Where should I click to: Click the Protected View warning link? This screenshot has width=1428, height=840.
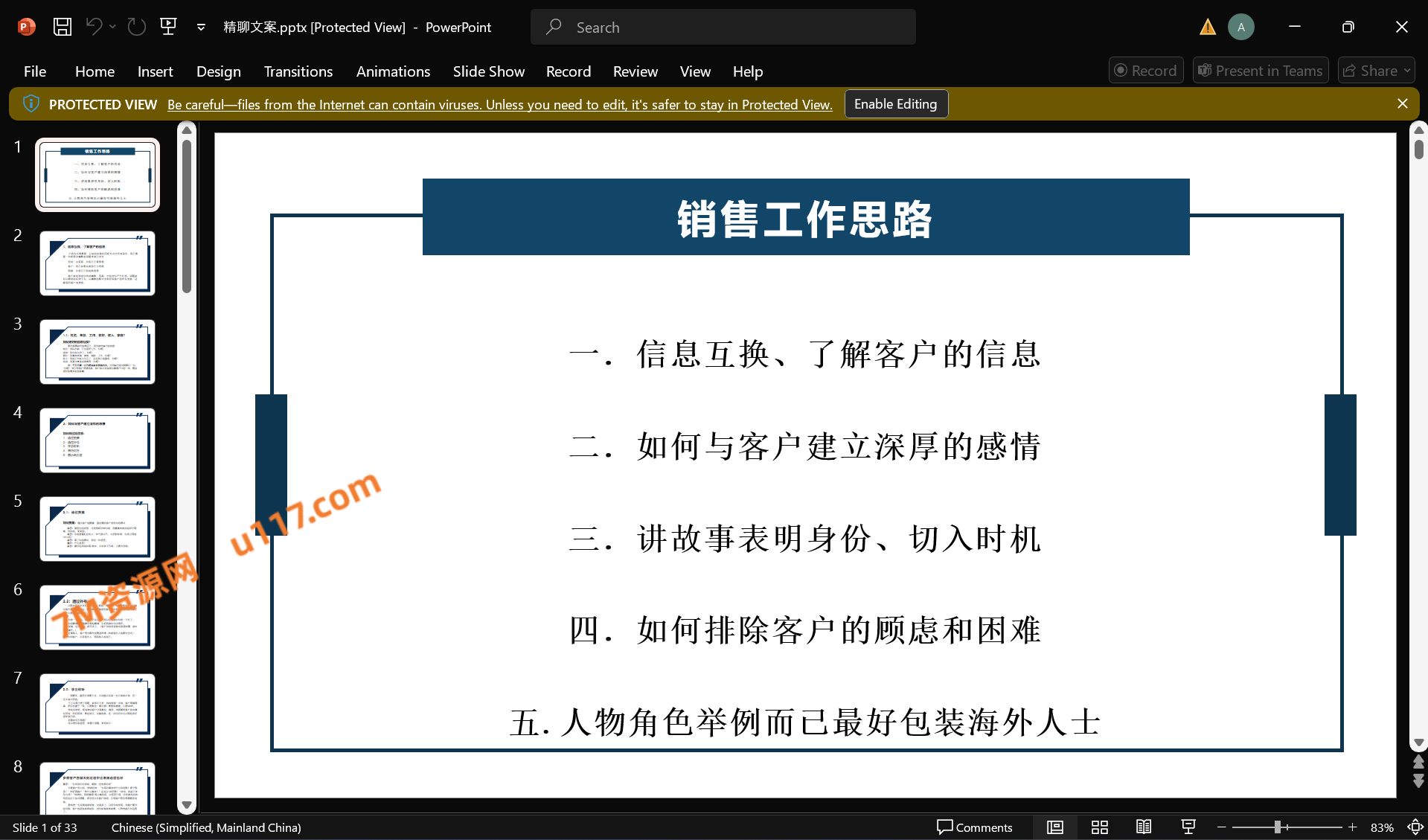point(499,105)
